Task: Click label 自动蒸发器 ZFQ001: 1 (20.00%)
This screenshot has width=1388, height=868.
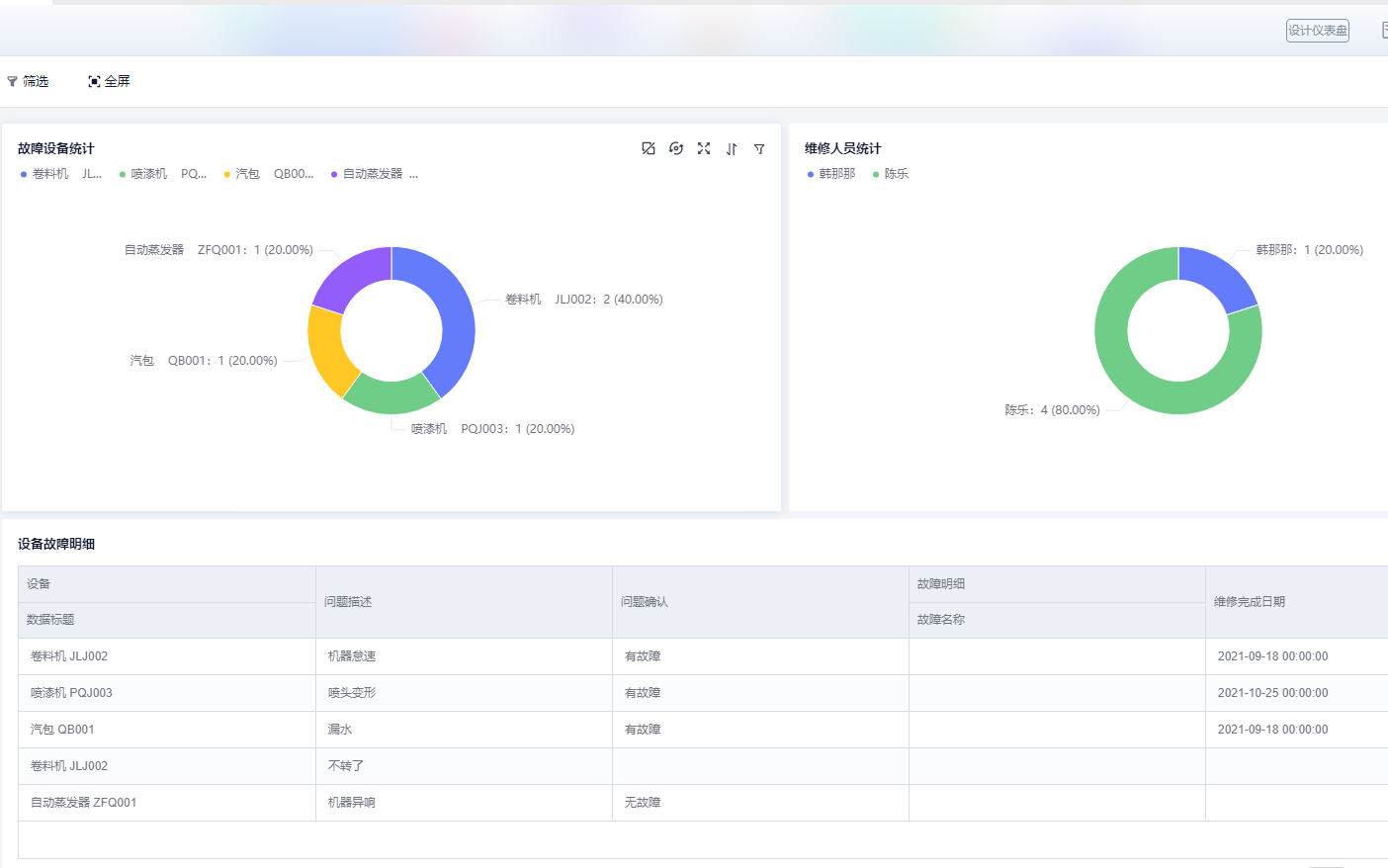Action: pos(218,250)
